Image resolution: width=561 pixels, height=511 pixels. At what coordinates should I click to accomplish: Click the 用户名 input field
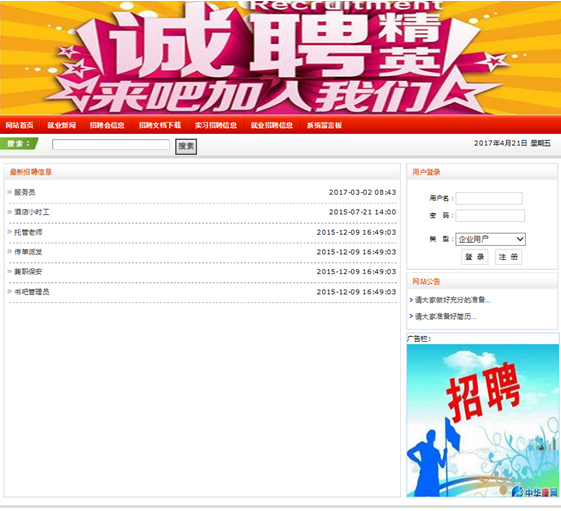pyautogui.click(x=489, y=198)
